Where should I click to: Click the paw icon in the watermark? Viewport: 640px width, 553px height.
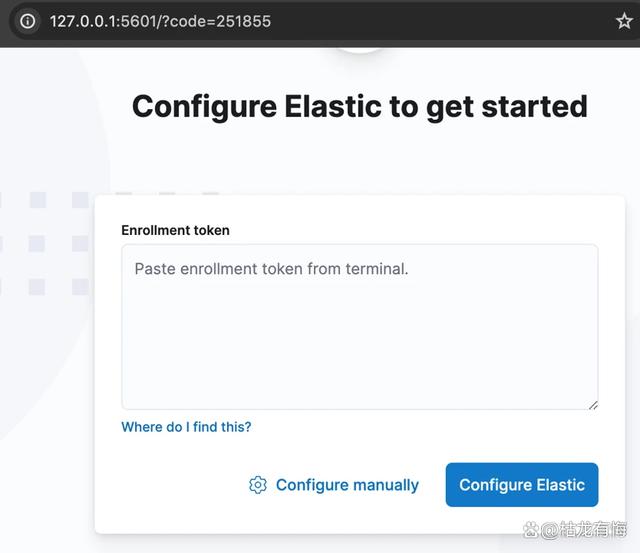coord(531,530)
